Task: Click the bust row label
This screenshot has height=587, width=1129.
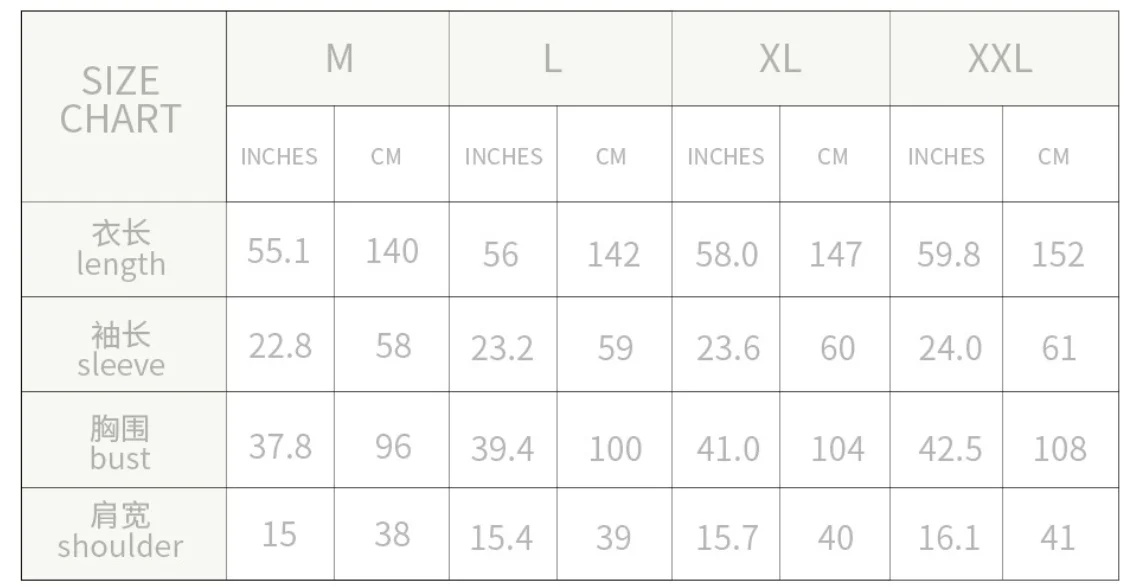Action: pyautogui.click(x=121, y=443)
